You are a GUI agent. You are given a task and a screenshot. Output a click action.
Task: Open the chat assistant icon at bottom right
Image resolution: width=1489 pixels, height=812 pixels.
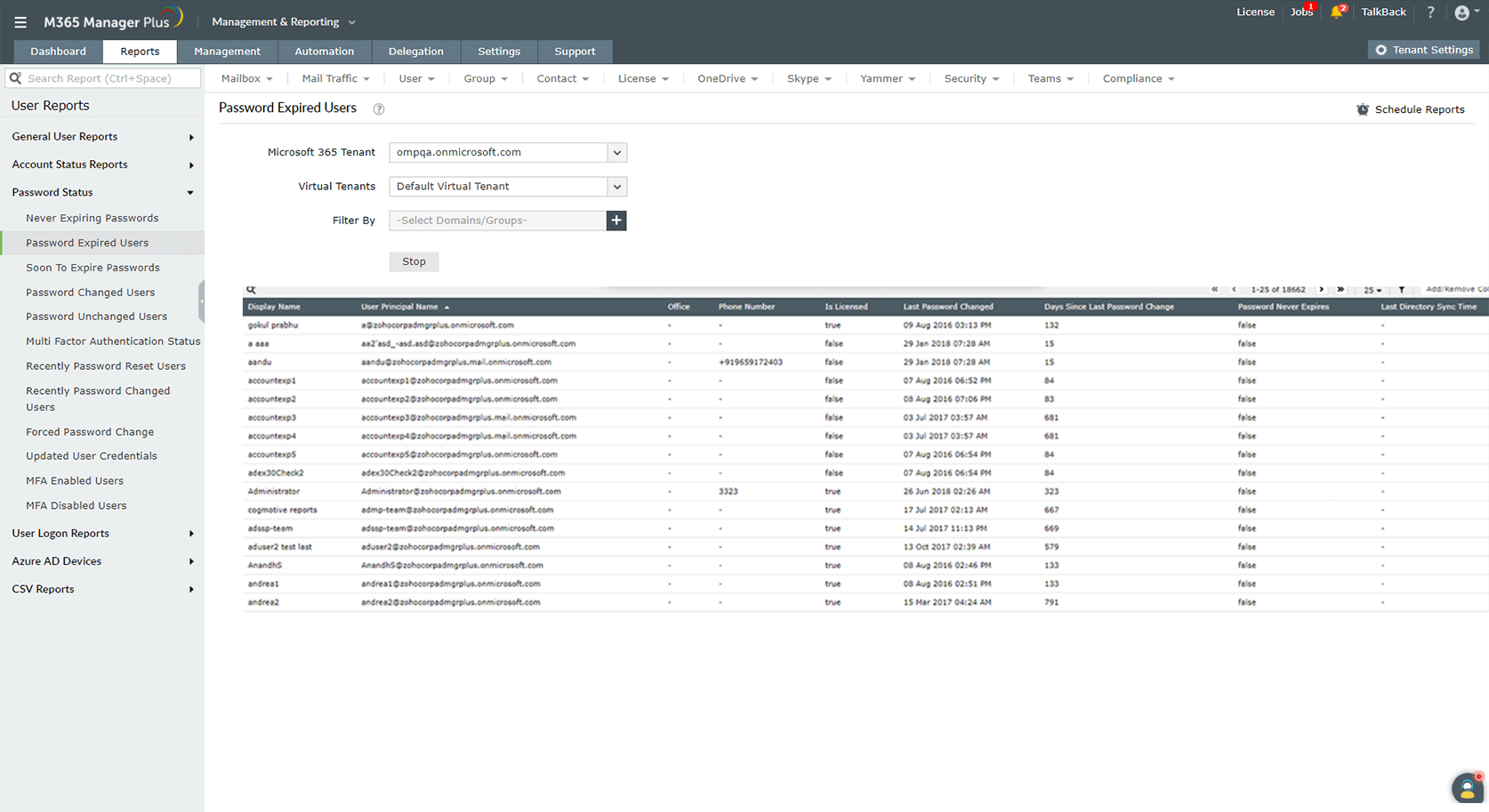1468,787
